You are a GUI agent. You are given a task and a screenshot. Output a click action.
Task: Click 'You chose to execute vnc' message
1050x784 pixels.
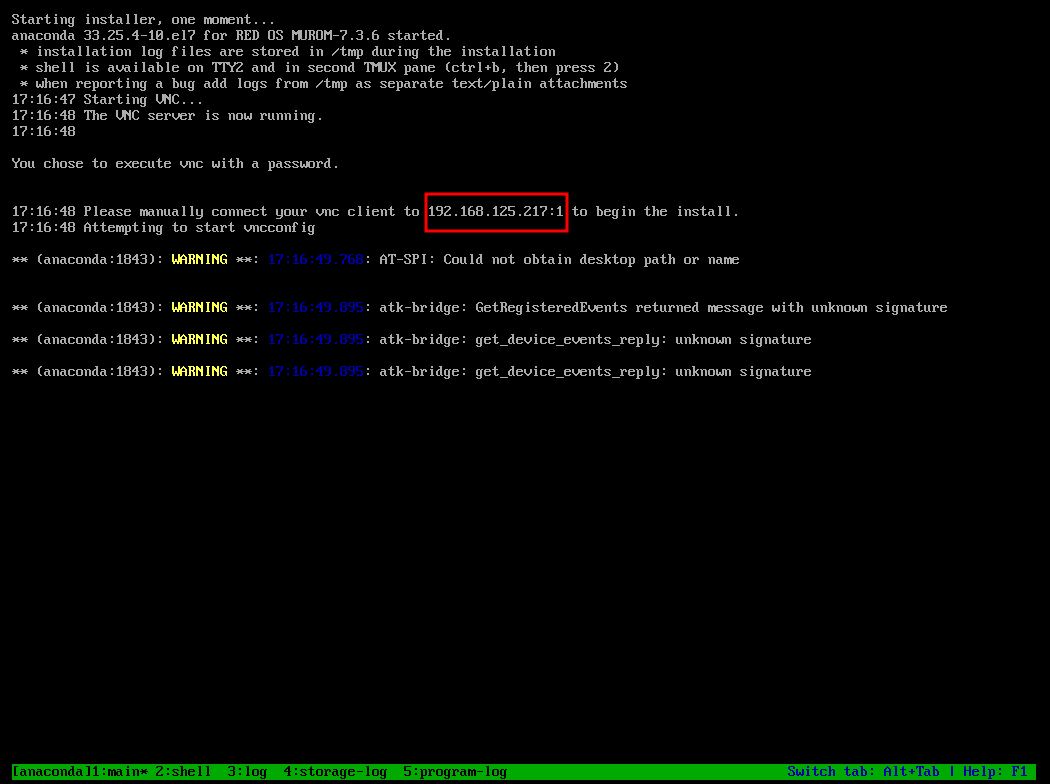click(x=175, y=164)
